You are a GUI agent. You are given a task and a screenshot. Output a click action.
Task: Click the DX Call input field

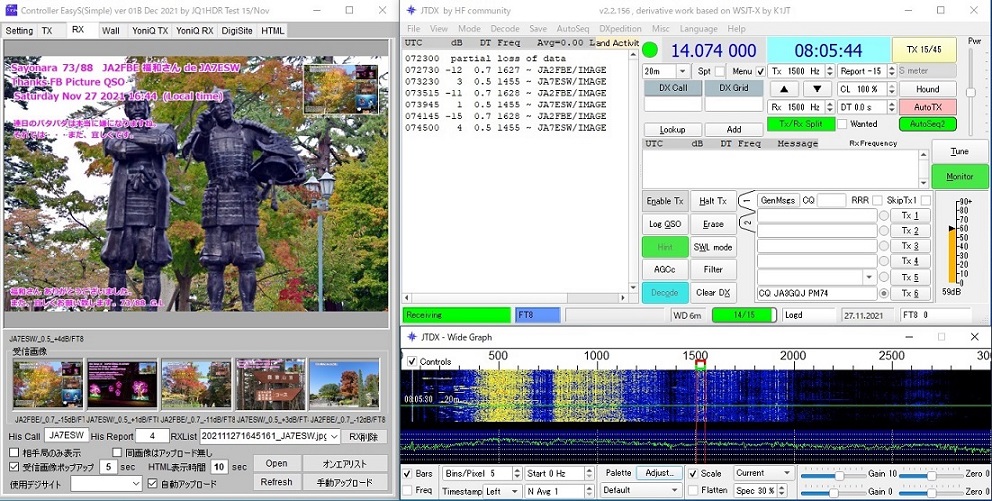coord(673,105)
